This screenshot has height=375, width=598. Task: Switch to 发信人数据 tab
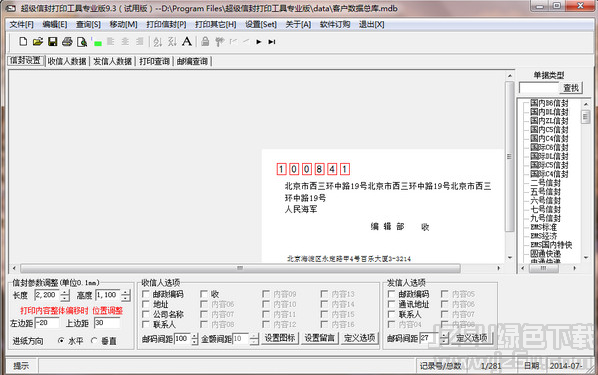tap(113, 61)
